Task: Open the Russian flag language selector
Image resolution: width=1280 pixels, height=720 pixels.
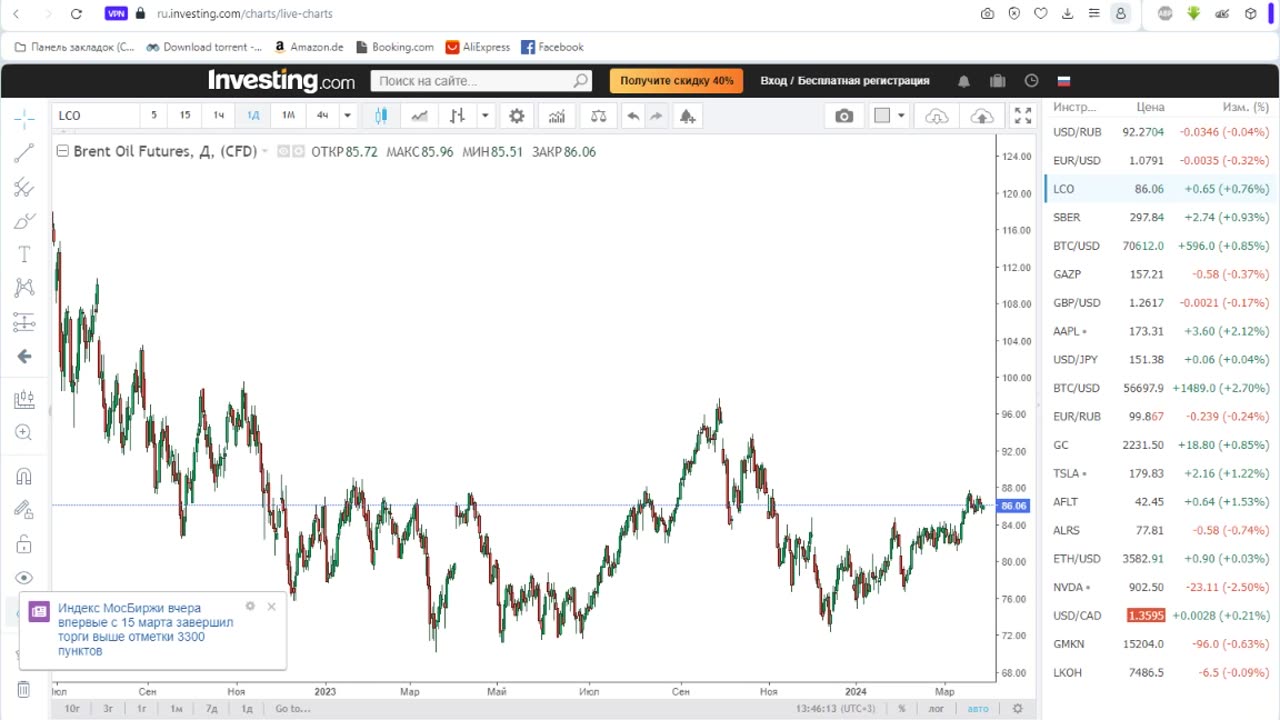Action: coord(1064,81)
